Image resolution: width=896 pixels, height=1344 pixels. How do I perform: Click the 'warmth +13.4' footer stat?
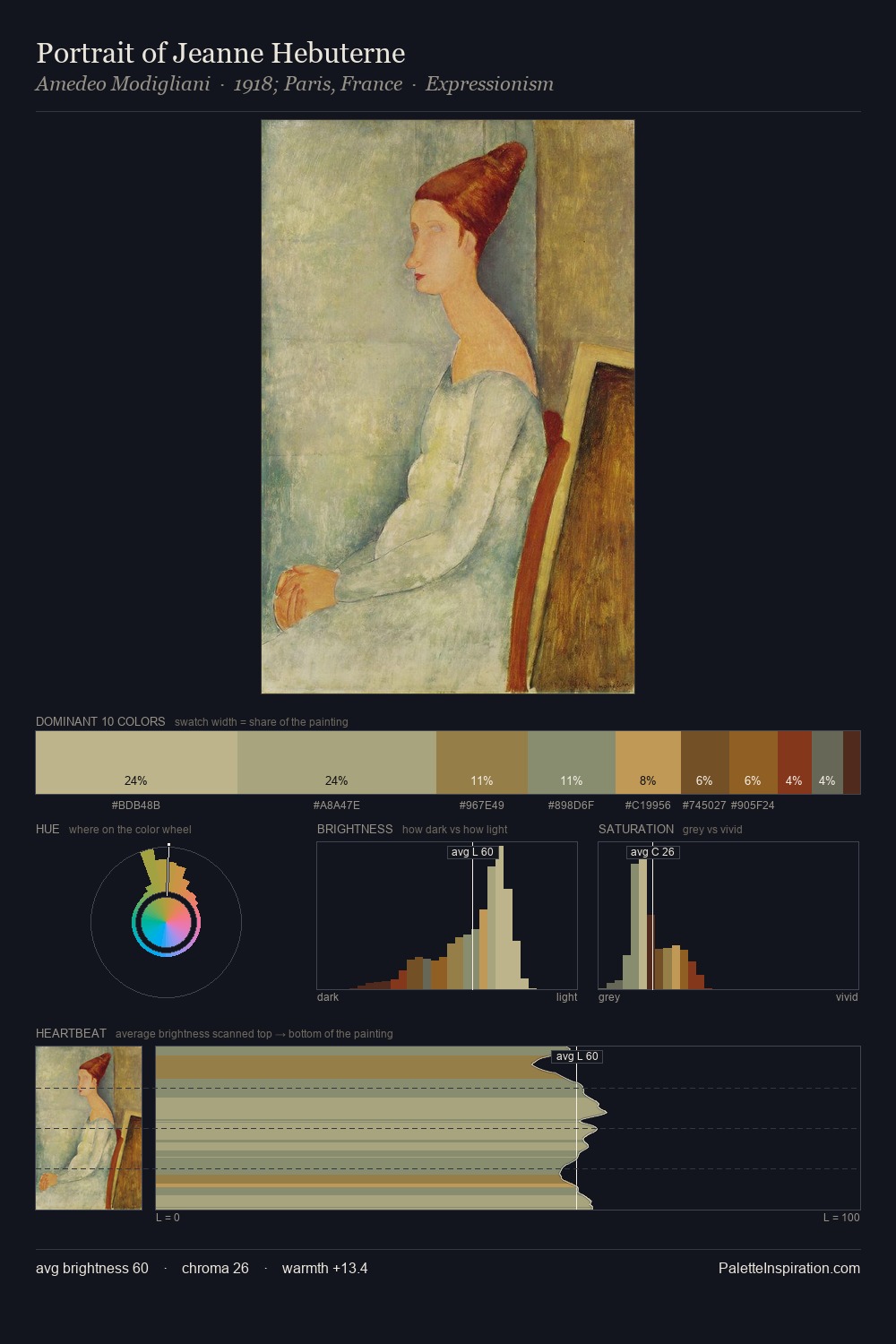(x=325, y=1268)
